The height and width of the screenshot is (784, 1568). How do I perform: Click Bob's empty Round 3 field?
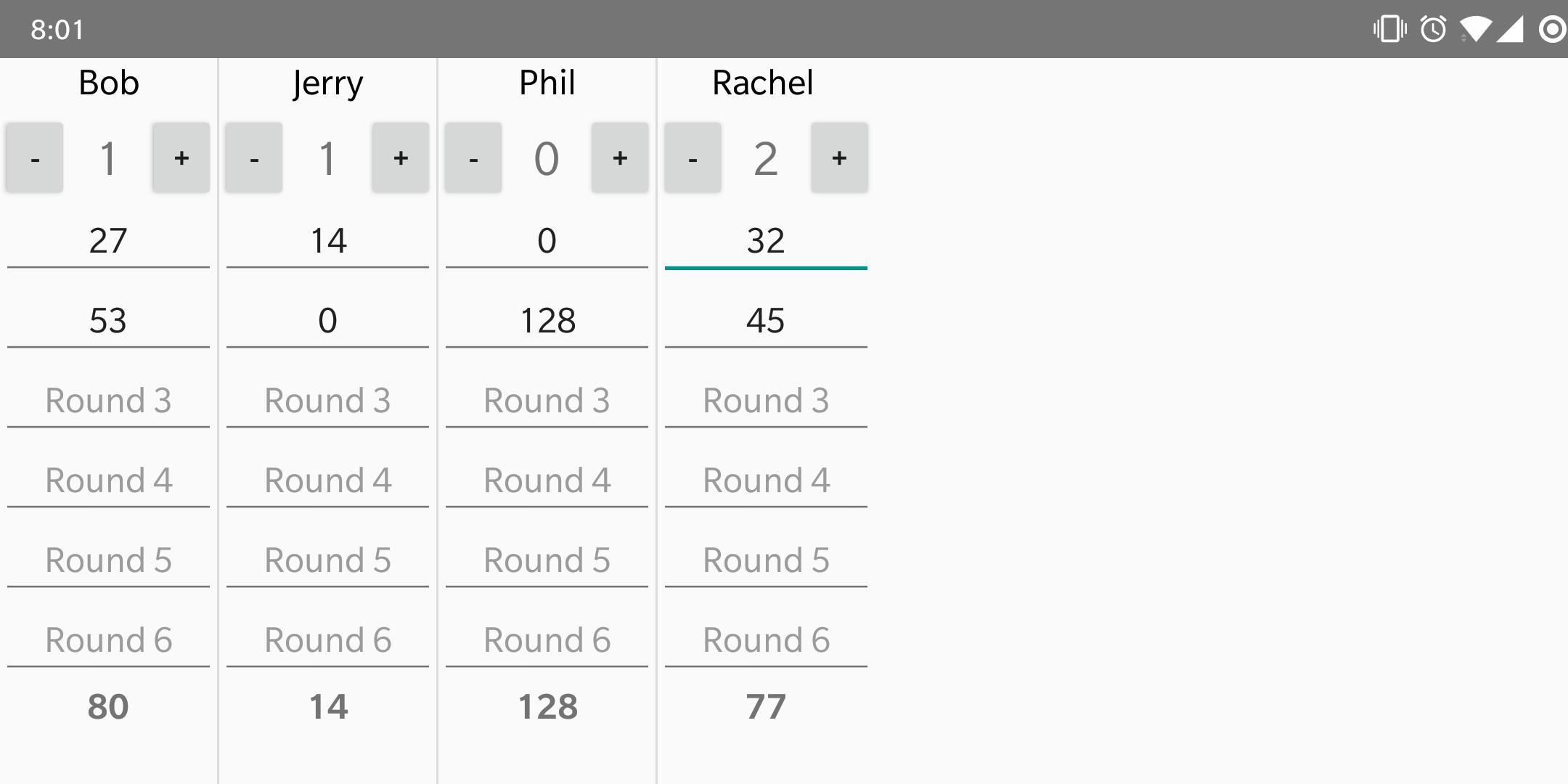[108, 400]
